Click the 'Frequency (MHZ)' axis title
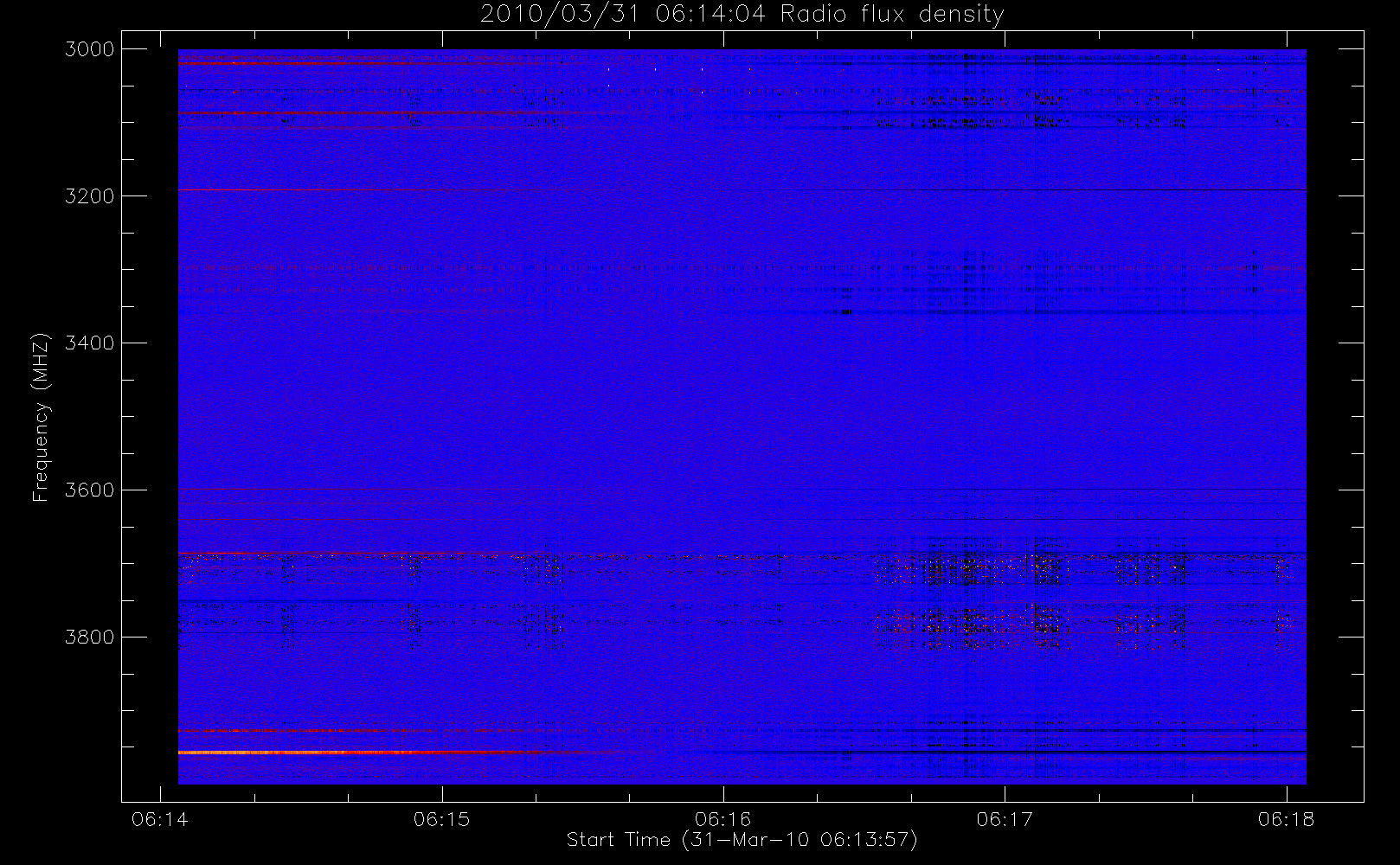The width and height of the screenshot is (1400, 865). click(41, 417)
